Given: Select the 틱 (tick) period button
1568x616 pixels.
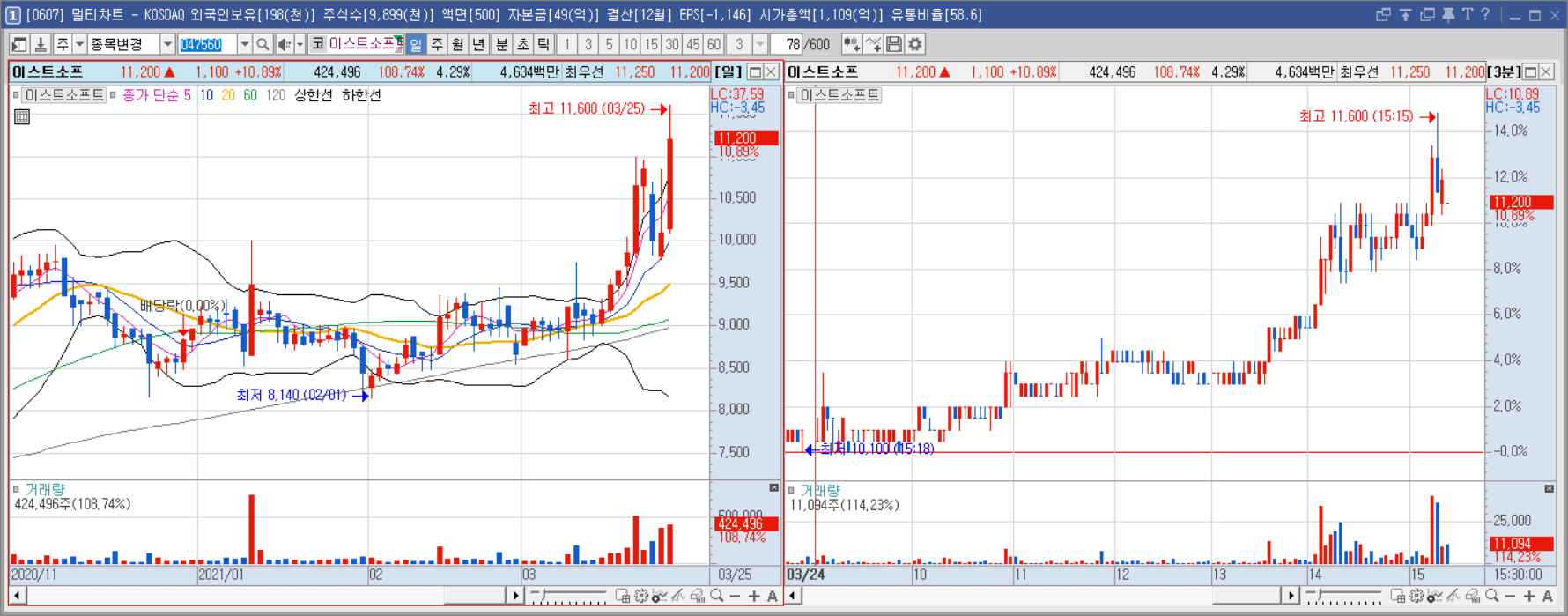Looking at the screenshot, I should click(544, 44).
